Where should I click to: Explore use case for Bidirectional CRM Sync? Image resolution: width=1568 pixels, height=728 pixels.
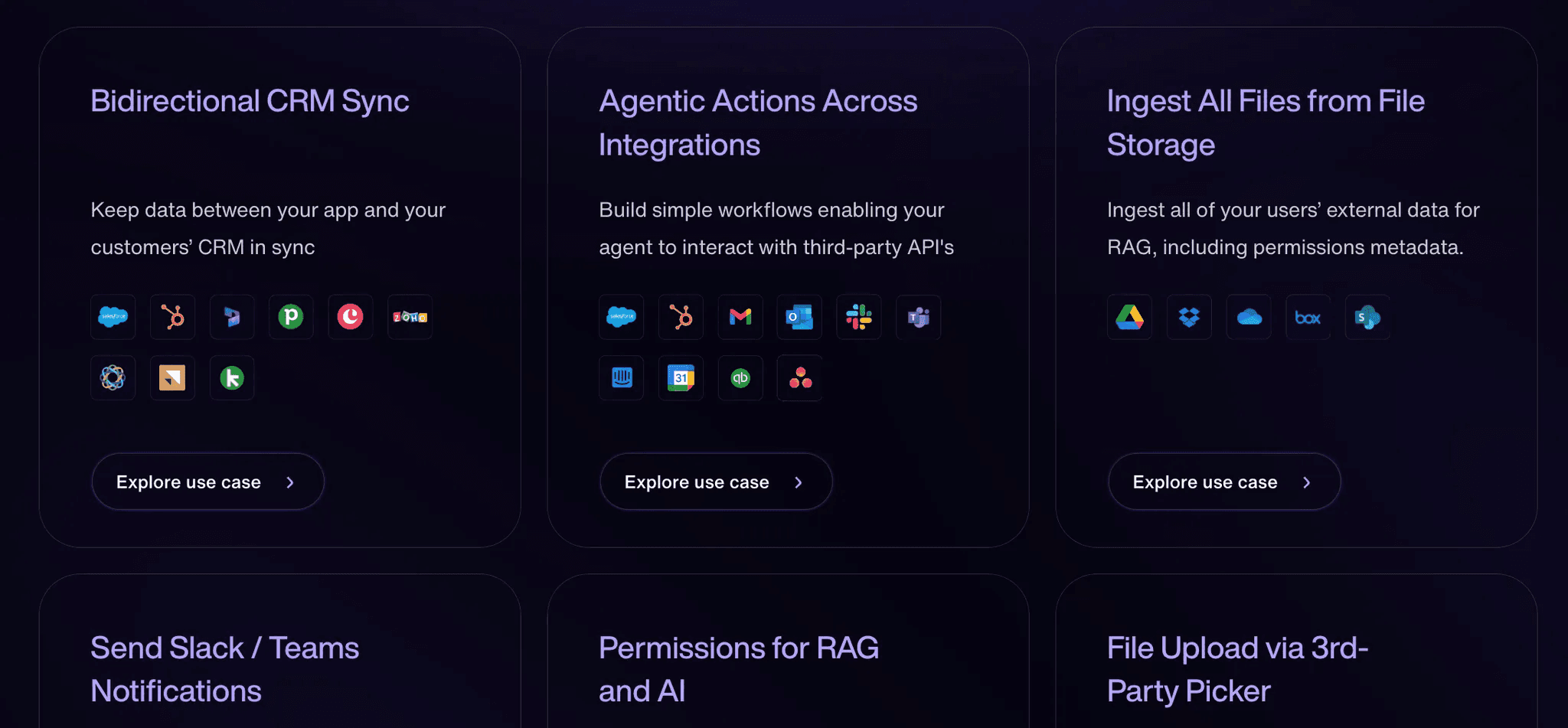coord(207,482)
